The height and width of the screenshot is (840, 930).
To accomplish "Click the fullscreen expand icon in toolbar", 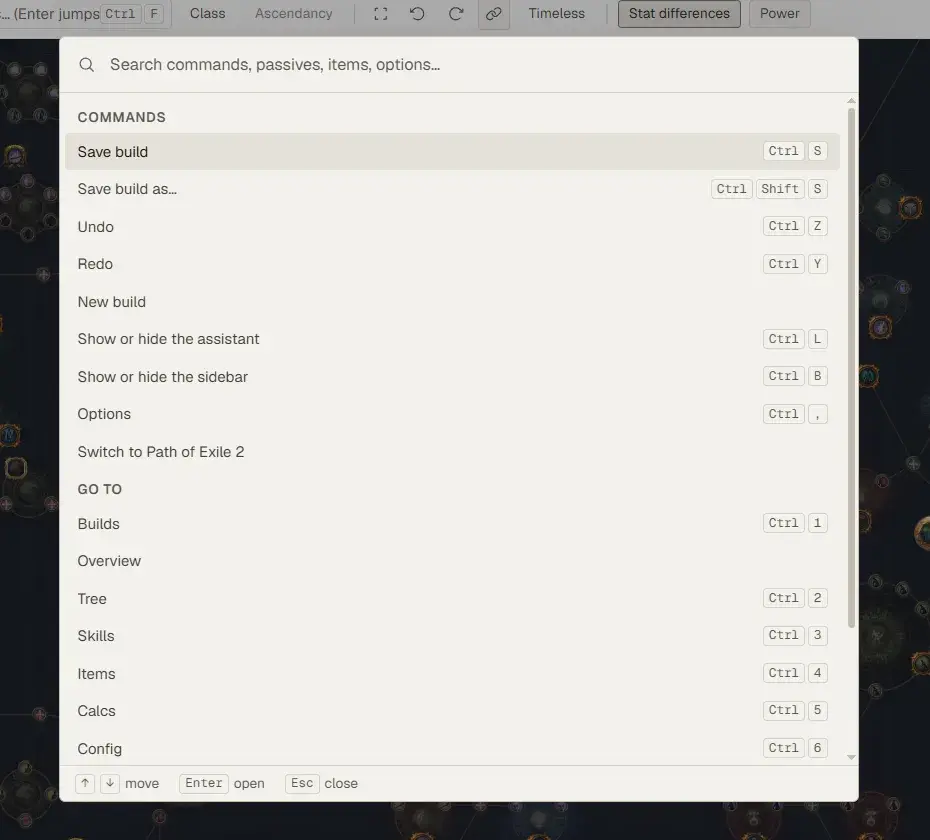I will coord(381,14).
